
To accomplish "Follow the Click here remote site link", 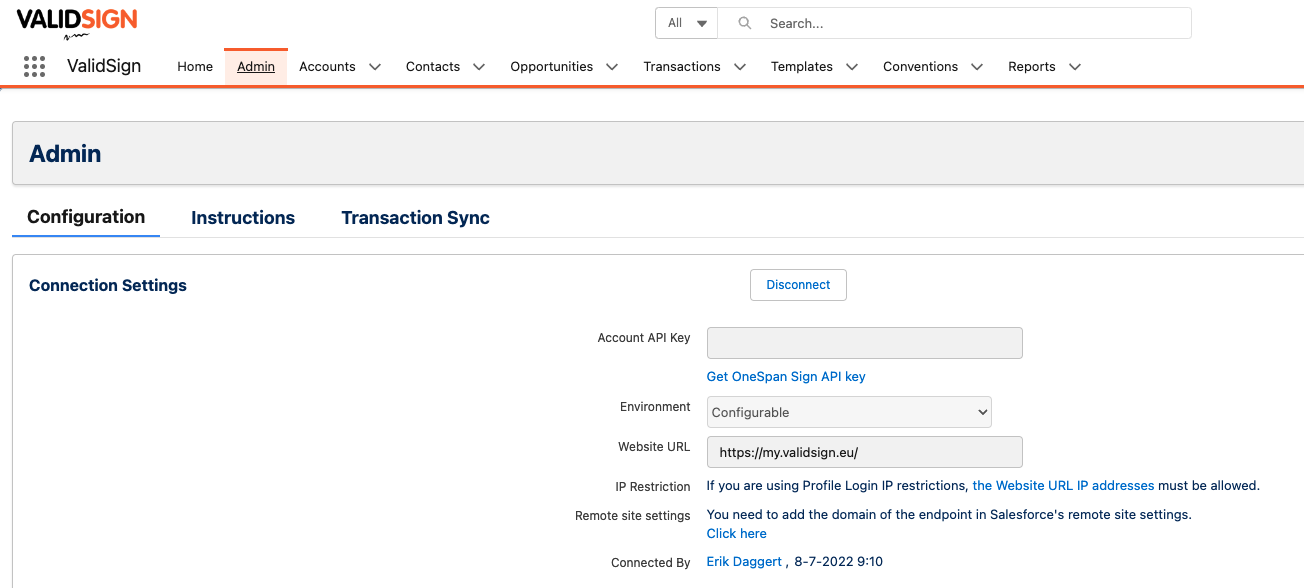I will pyautogui.click(x=737, y=533).
